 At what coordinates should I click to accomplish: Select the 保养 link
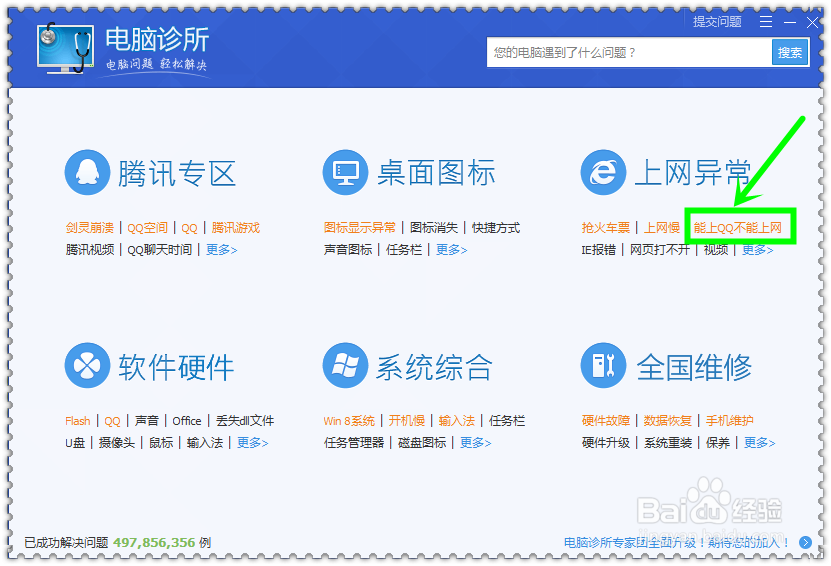(718, 443)
